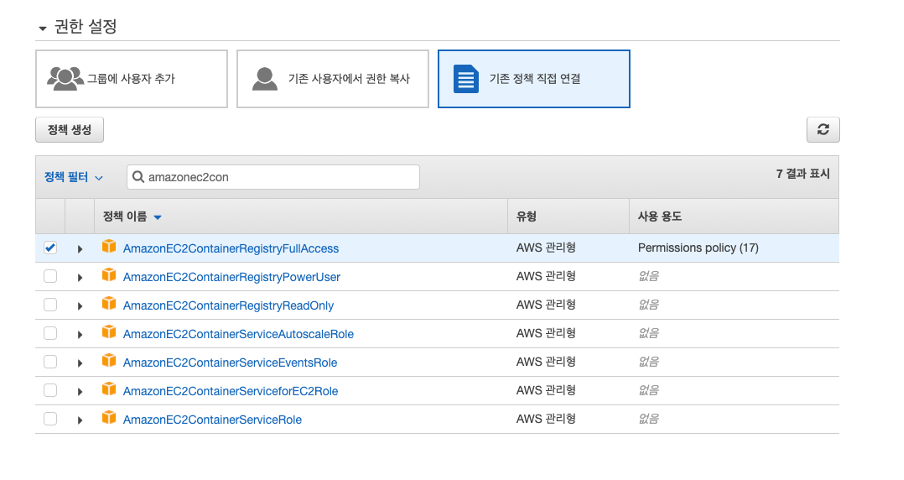Open AmazonEC2ContainerServiceAutoscaleRole policy link
The height and width of the screenshot is (480, 904).
pyautogui.click(x=238, y=334)
